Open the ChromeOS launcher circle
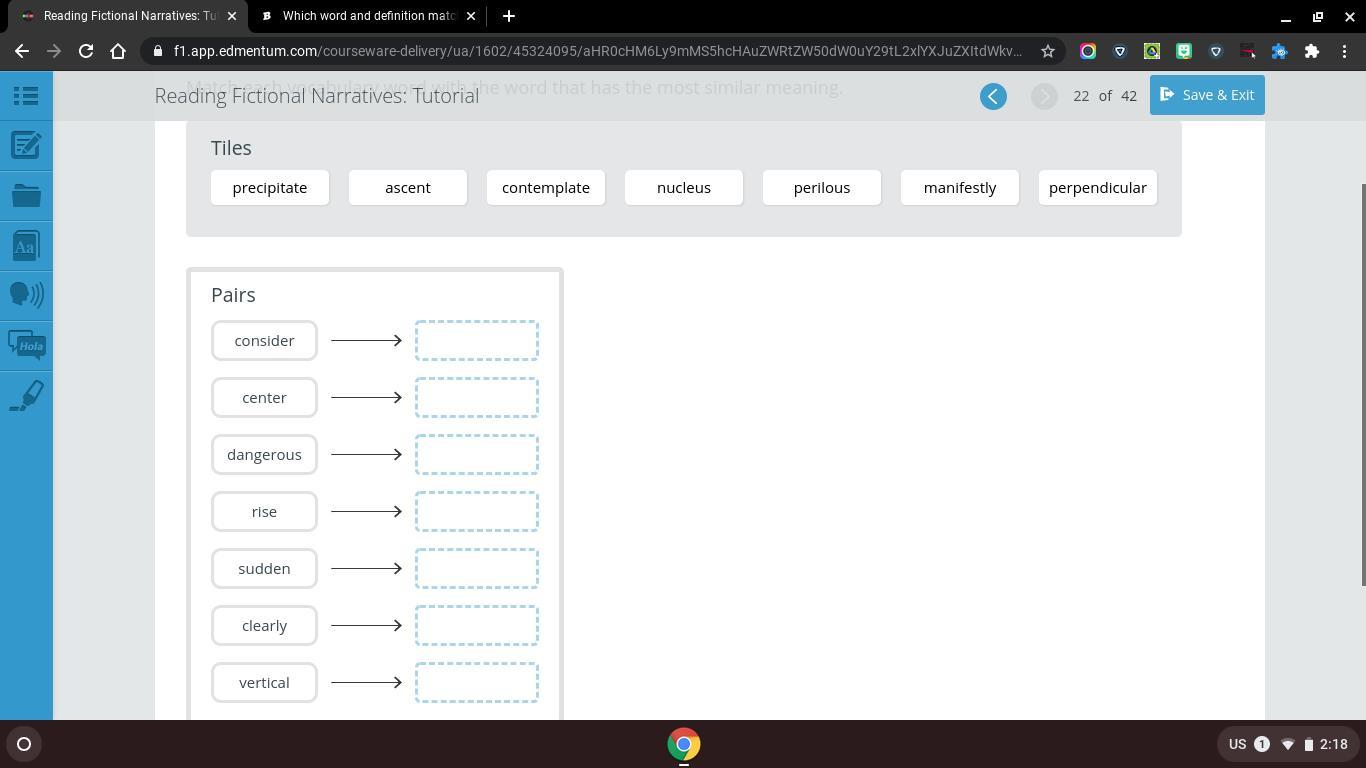Viewport: 1366px width, 768px height. (x=24, y=744)
